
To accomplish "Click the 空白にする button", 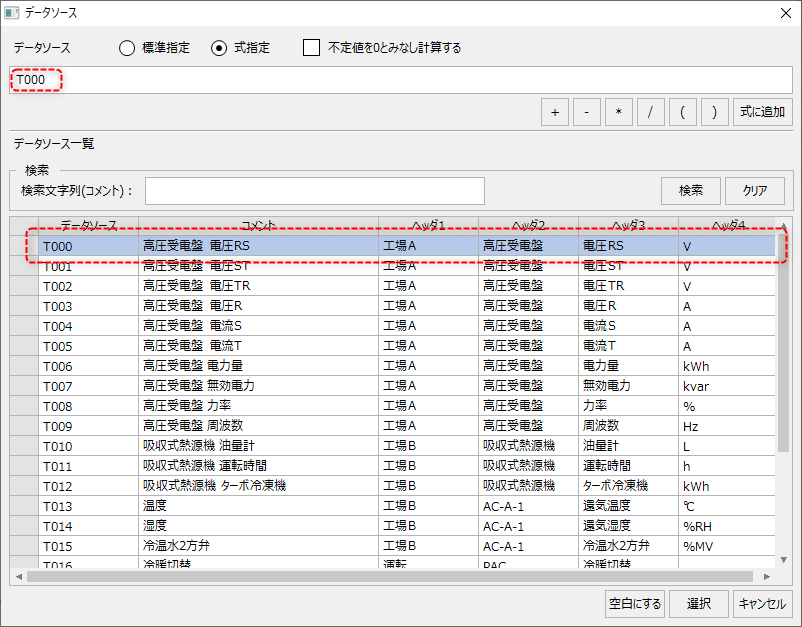I will tap(635, 603).
